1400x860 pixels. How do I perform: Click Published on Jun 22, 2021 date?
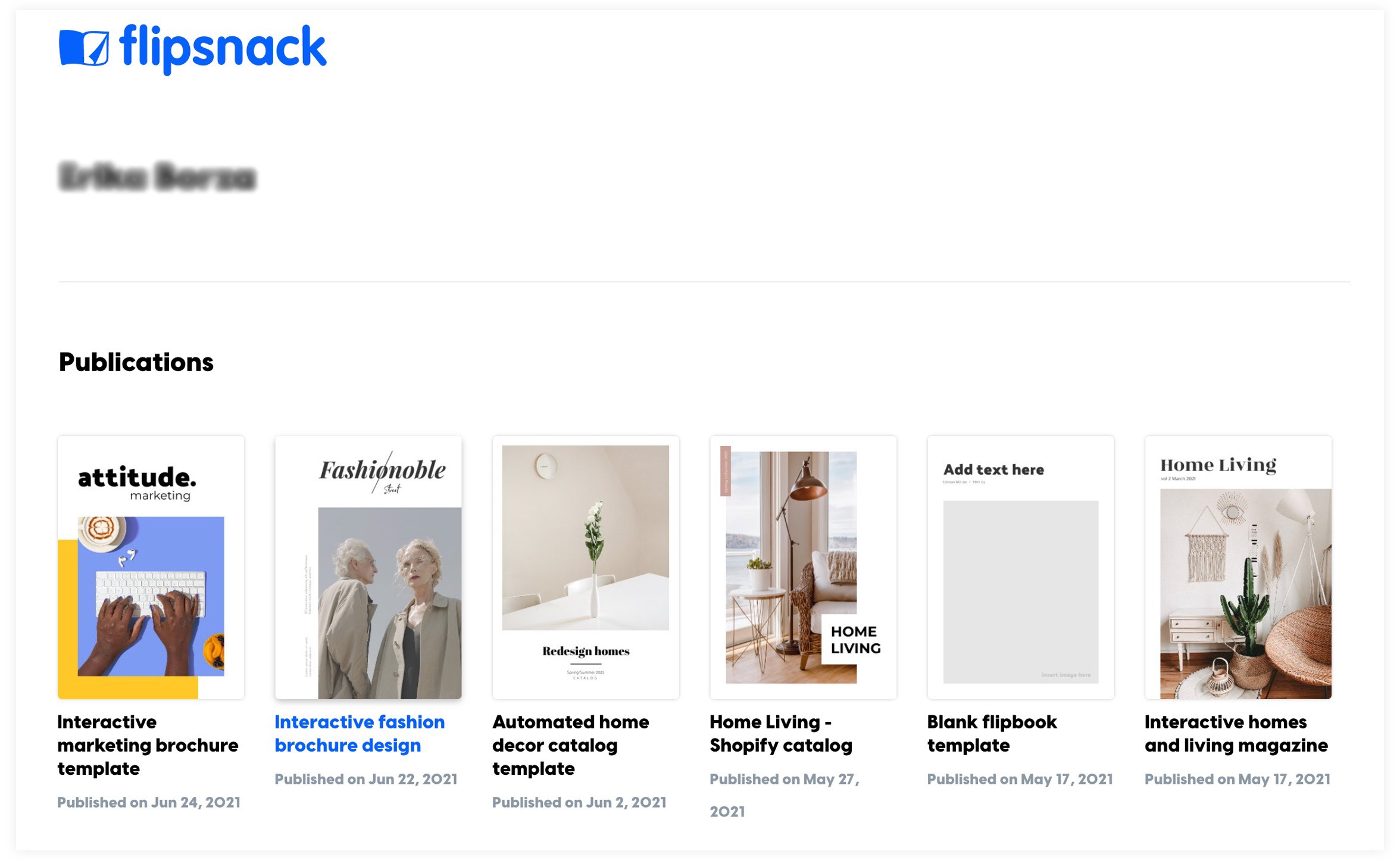[366, 779]
